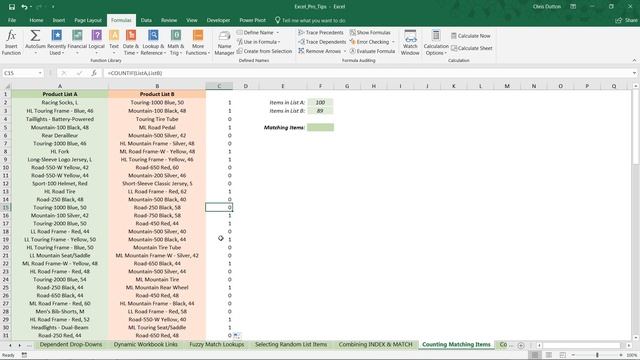The width and height of the screenshot is (640, 360).
Task: Open Math & Trig functions
Action: (x=176, y=42)
